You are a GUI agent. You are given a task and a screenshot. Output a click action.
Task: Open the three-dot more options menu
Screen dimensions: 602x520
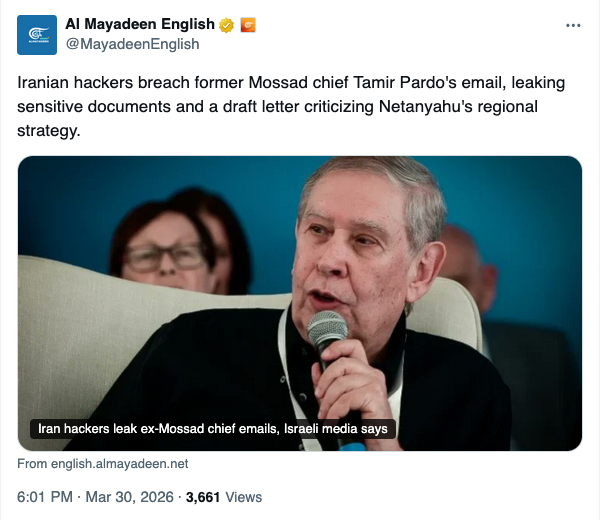[572, 25]
